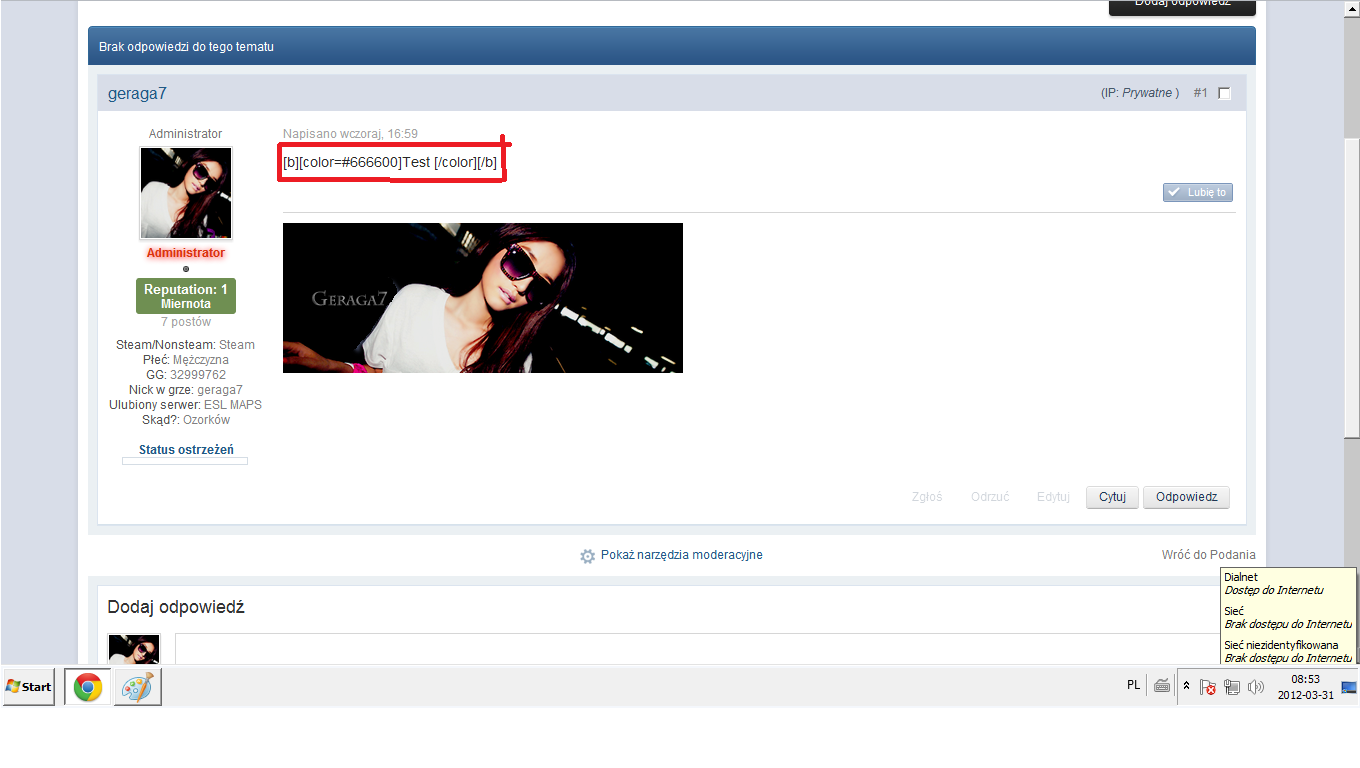
Task: Expand hidden system tray icons
Action: coord(1187,686)
